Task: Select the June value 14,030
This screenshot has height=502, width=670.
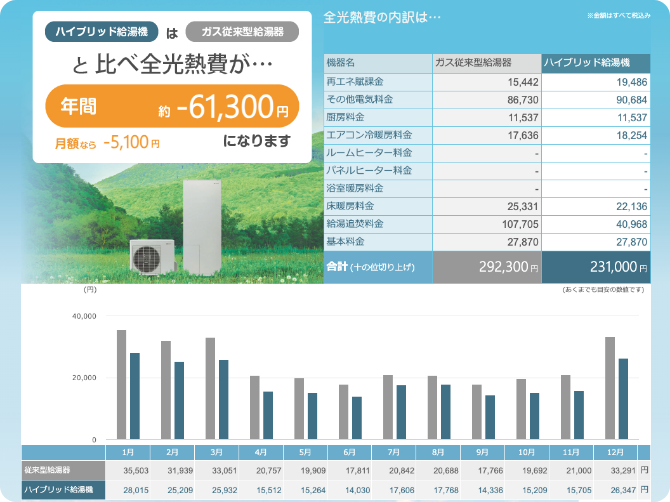Action: (x=357, y=490)
